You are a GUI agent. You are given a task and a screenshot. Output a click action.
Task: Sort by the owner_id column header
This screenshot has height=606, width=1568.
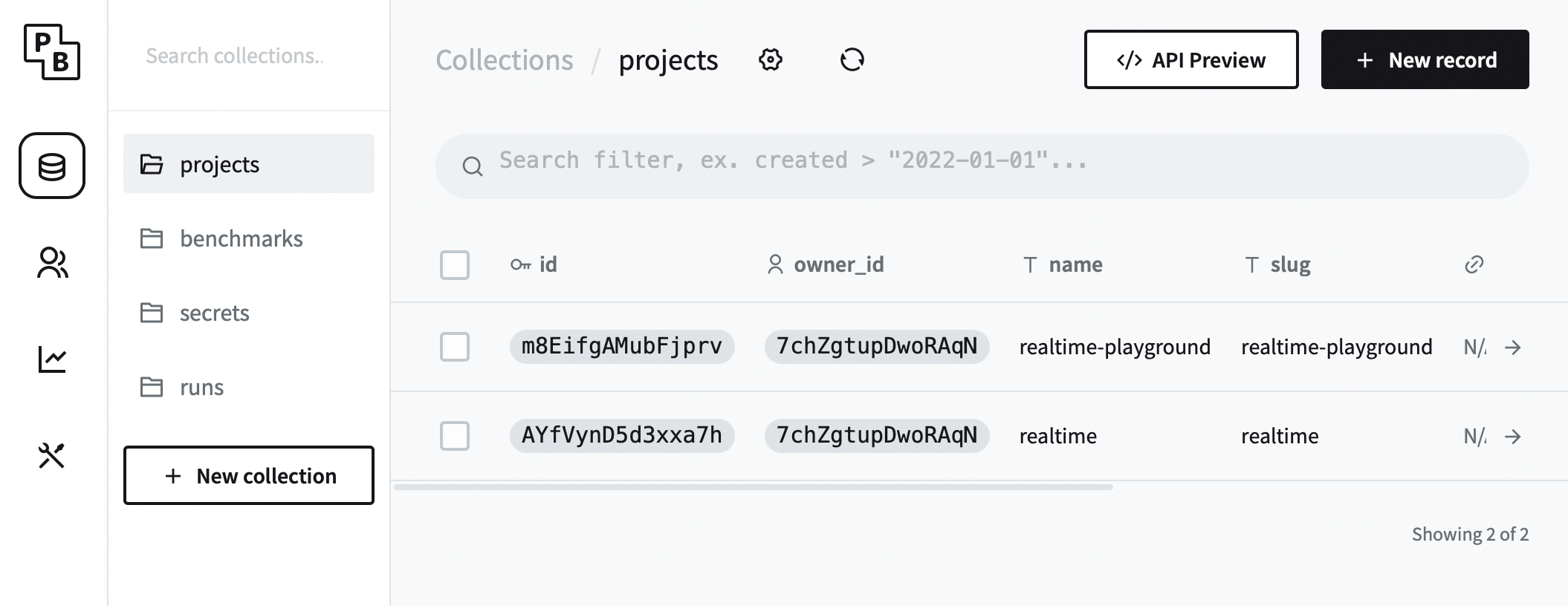(x=825, y=264)
